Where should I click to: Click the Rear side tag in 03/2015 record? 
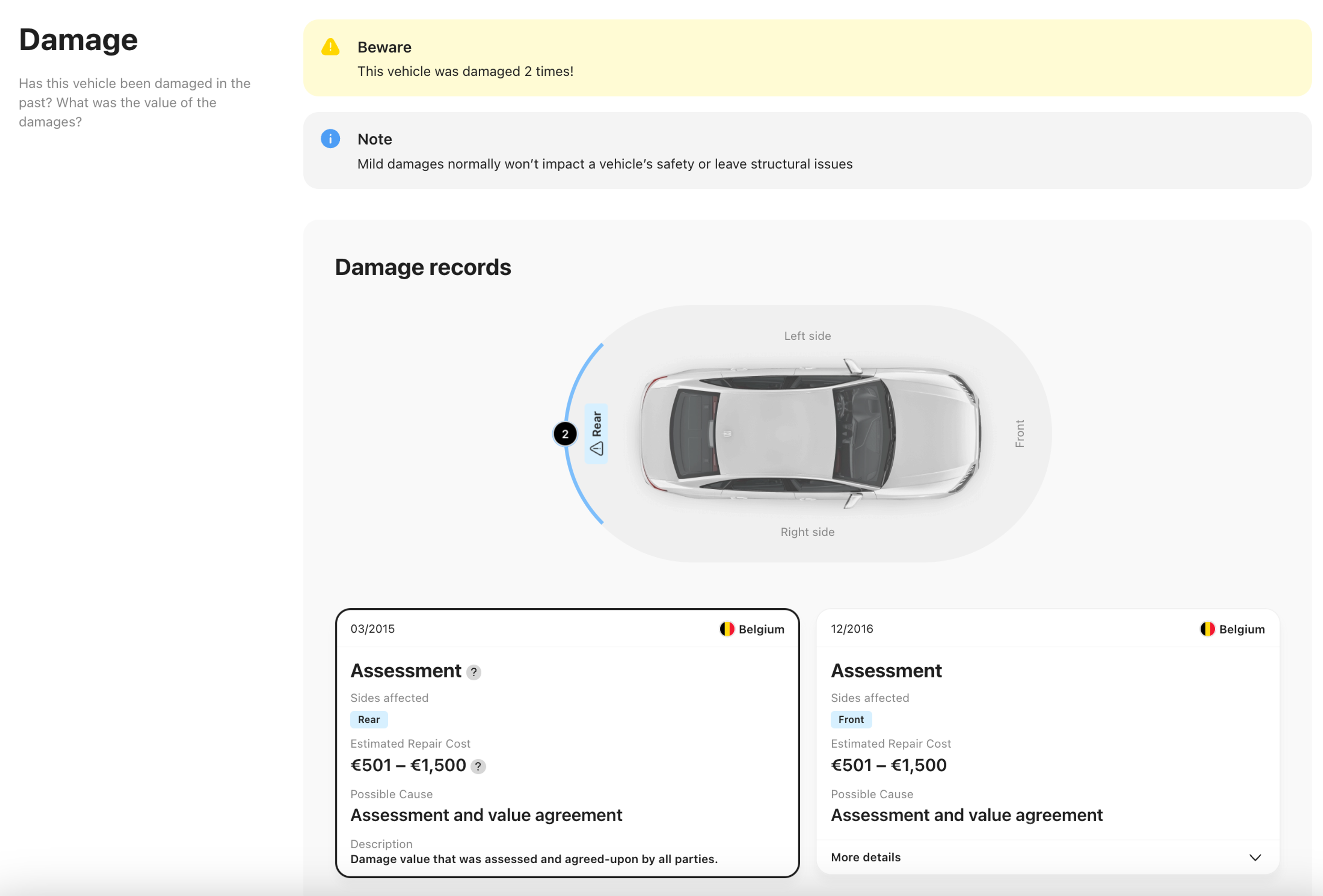pyautogui.click(x=369, y=720)
